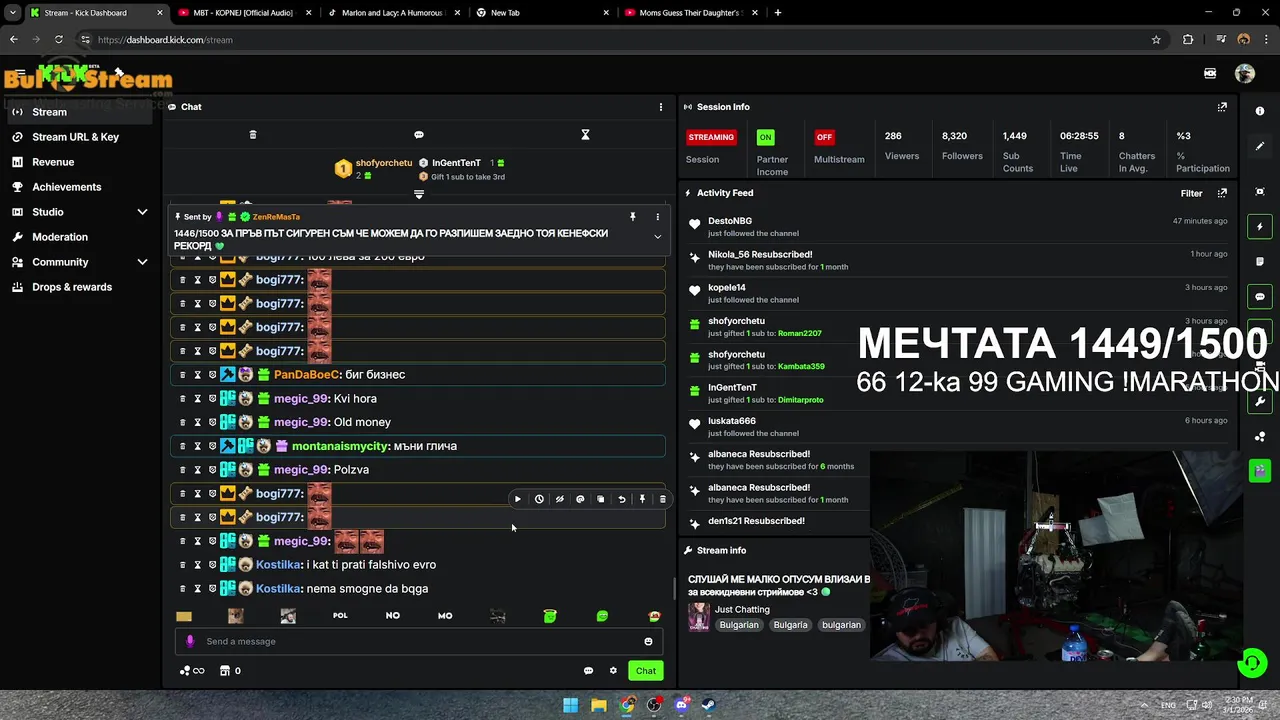The width and height of the screenshot is (1280, 720).
Task: Delete message using hover toolbar trash icon
Action: click(x=662, y=499)
